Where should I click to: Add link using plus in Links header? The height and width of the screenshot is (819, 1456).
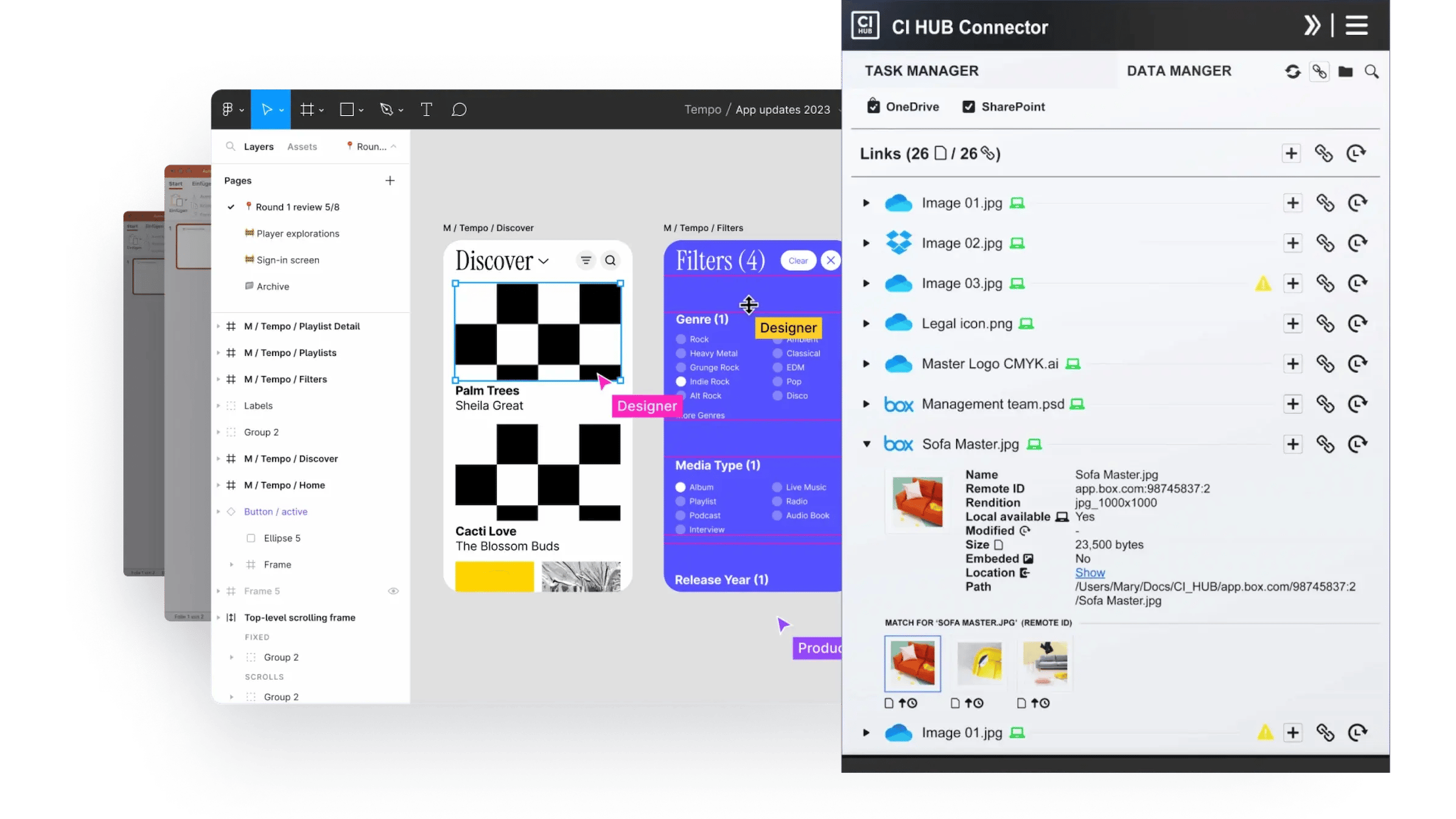click(x=1291, y=153)
